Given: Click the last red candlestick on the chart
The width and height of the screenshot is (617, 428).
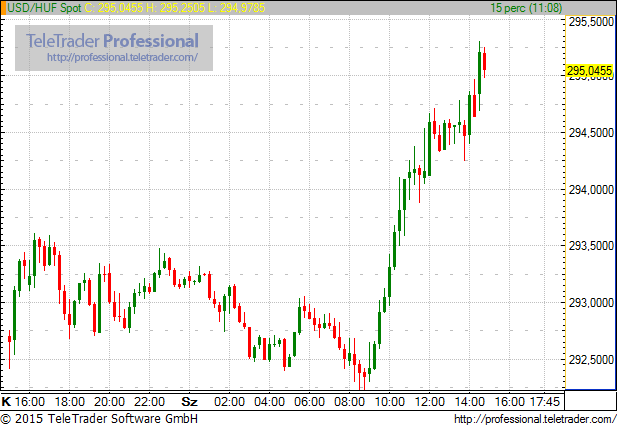Looking at the screenshot, I should click(484, 62).
